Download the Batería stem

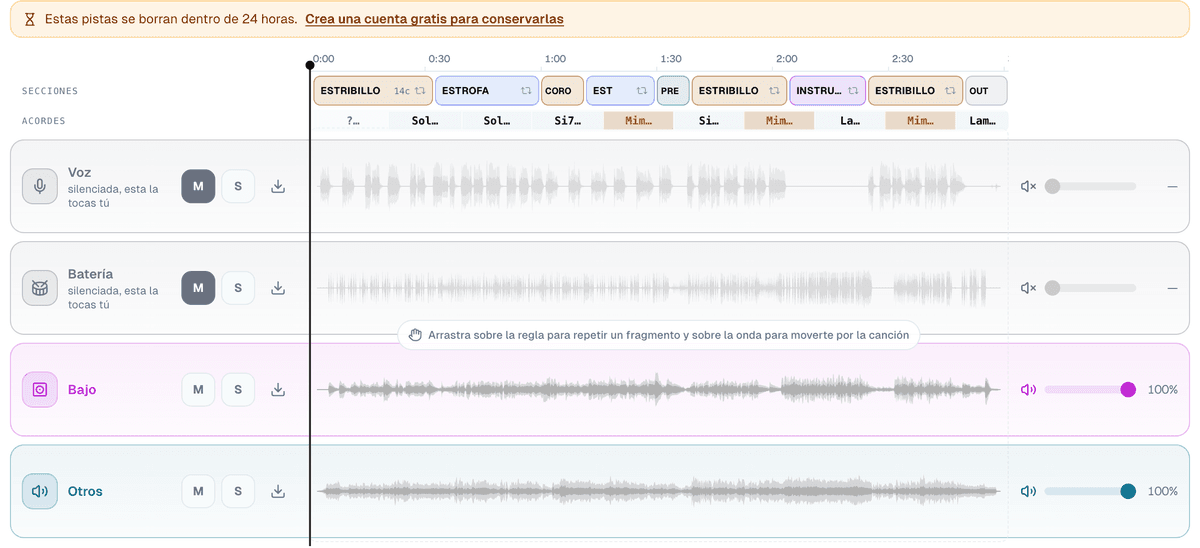tap(278, 288)
